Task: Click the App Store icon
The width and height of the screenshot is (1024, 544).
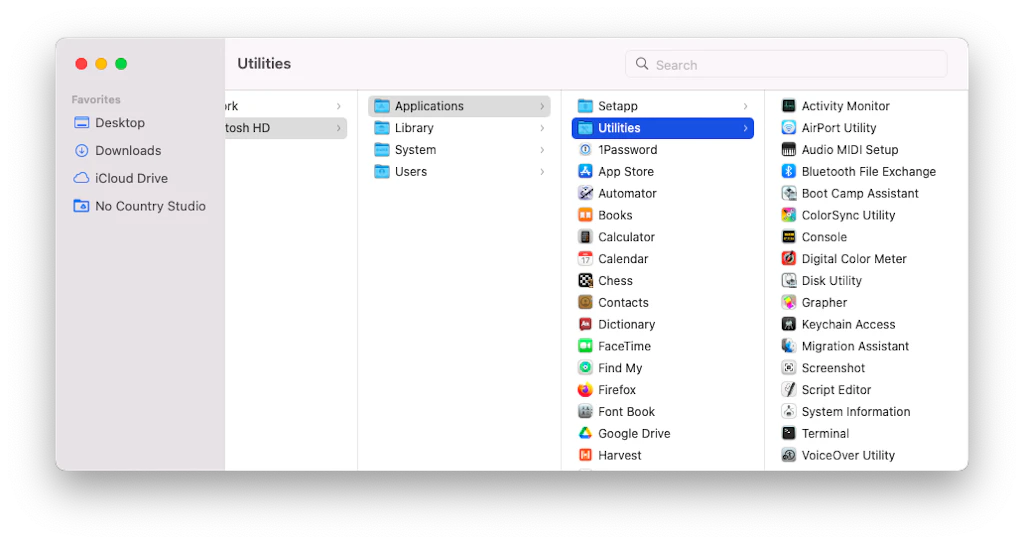Action: click(585, 172)
